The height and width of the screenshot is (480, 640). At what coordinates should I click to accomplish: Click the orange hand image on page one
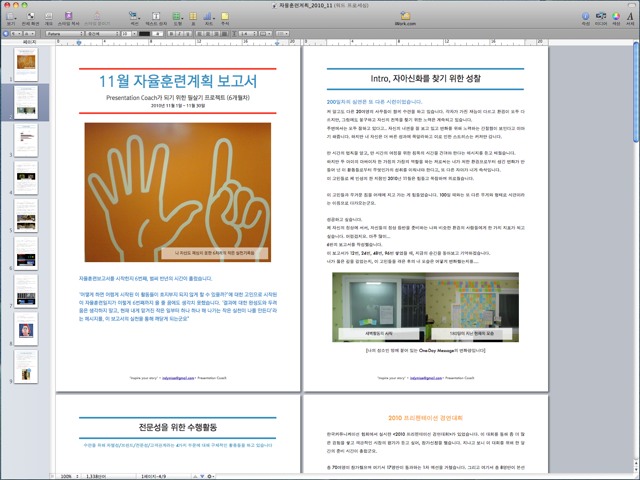(177, 184)
